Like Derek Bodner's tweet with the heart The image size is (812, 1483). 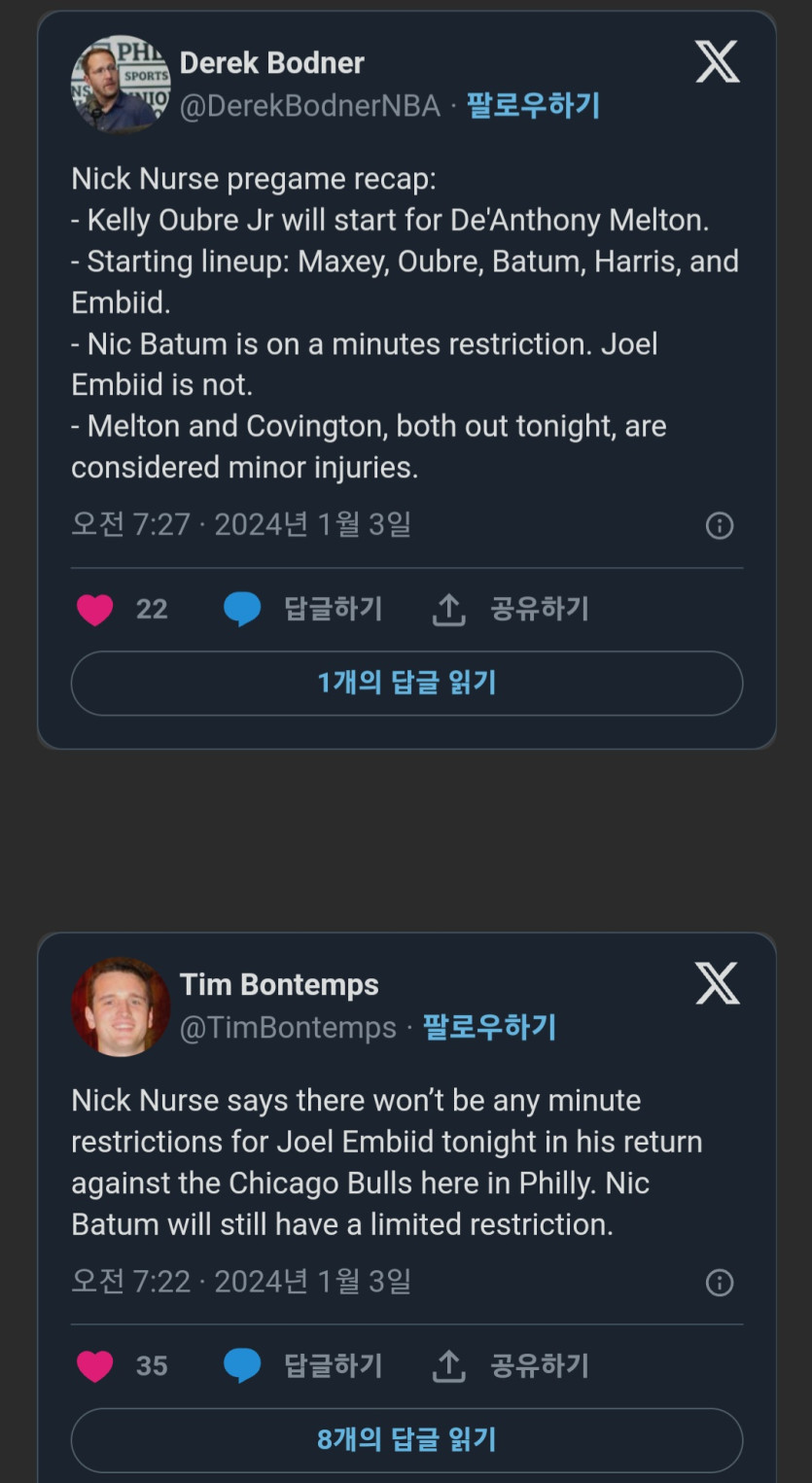pyautogui.click(x=94, y=610)
